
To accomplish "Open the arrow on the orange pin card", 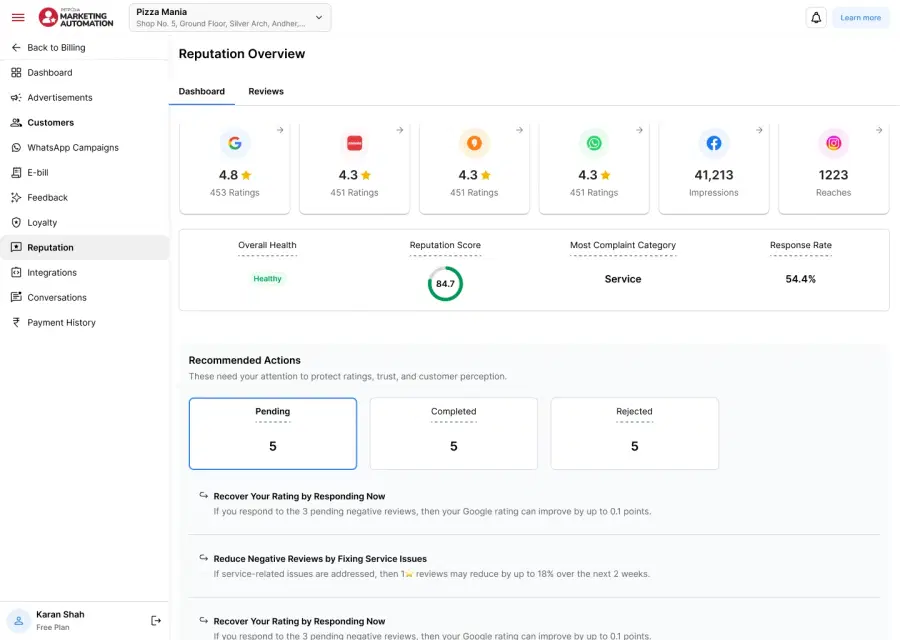I will pos(519,130).
